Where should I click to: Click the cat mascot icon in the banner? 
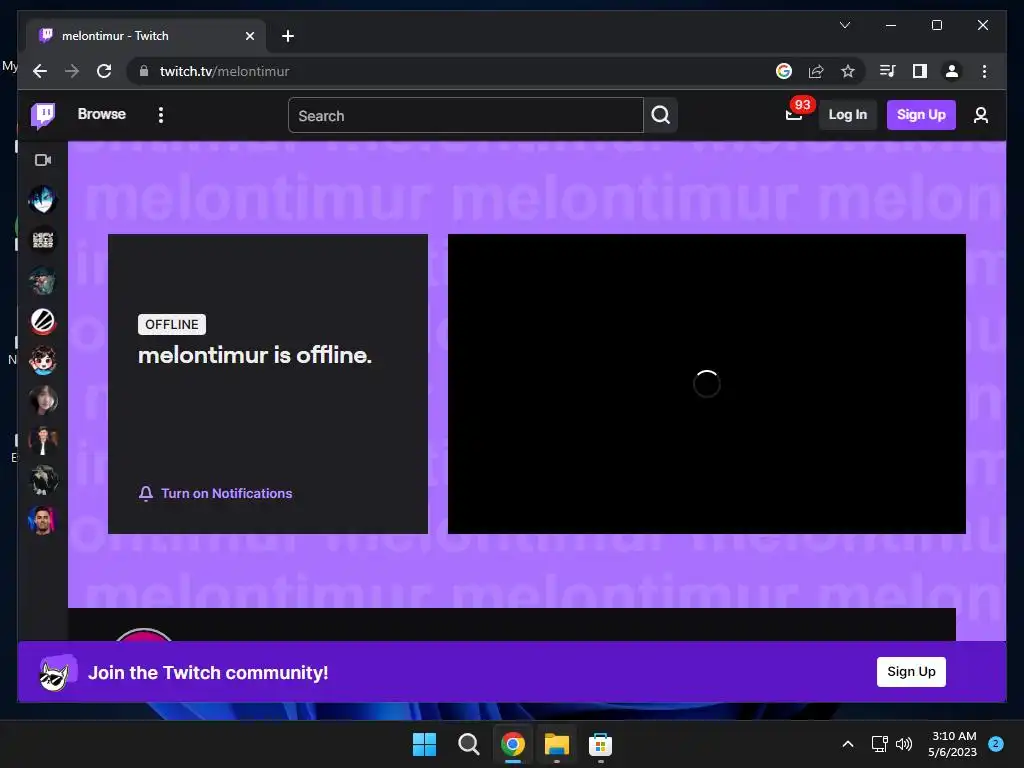[x=56, y=673]
